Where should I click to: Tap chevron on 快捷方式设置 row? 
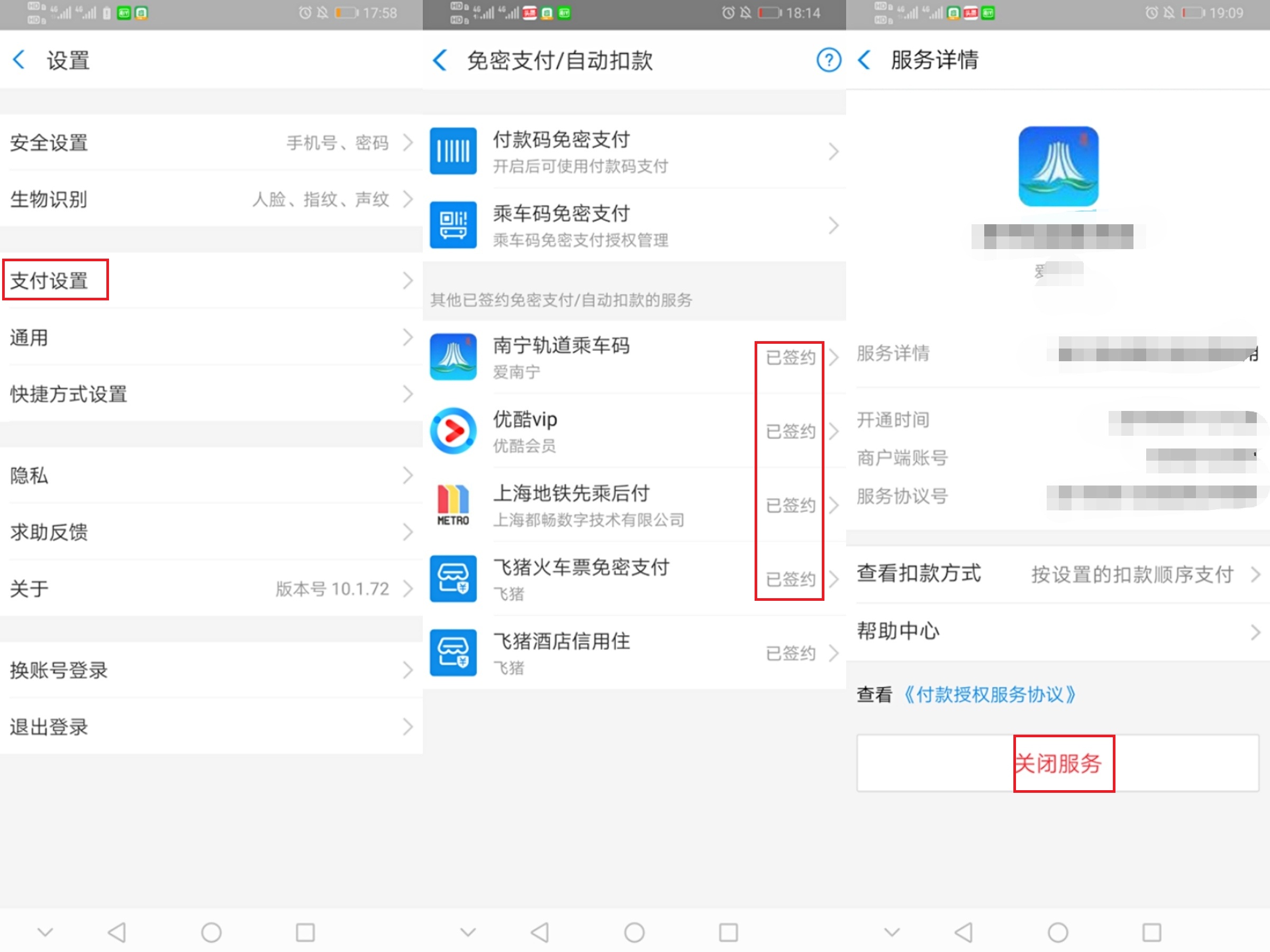(x=407, y=394)
